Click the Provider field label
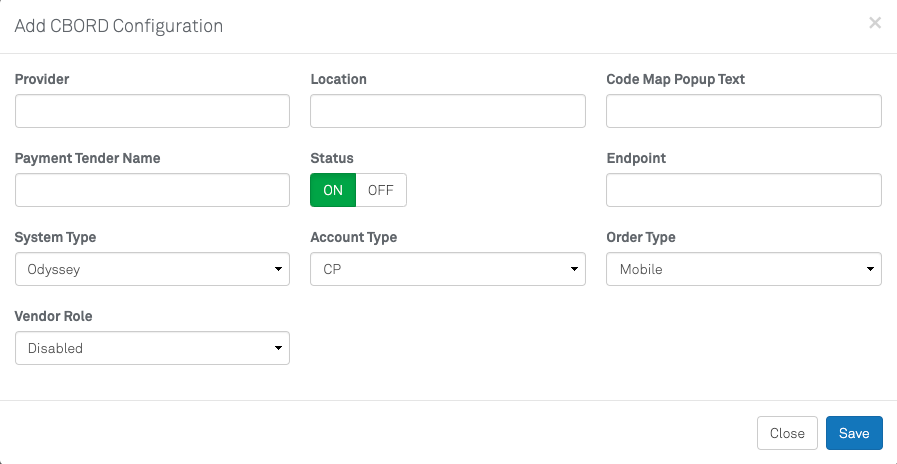This screenshot has height=464, width=897. 42,79
